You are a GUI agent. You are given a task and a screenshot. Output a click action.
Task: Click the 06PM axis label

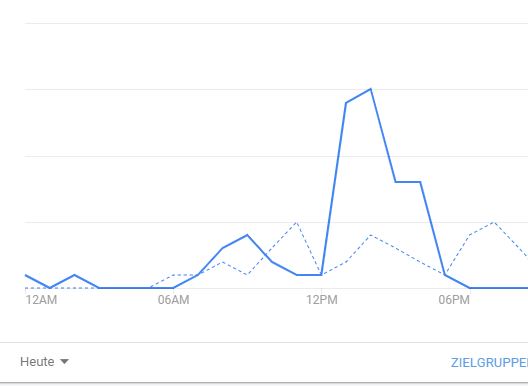[454, 300]
